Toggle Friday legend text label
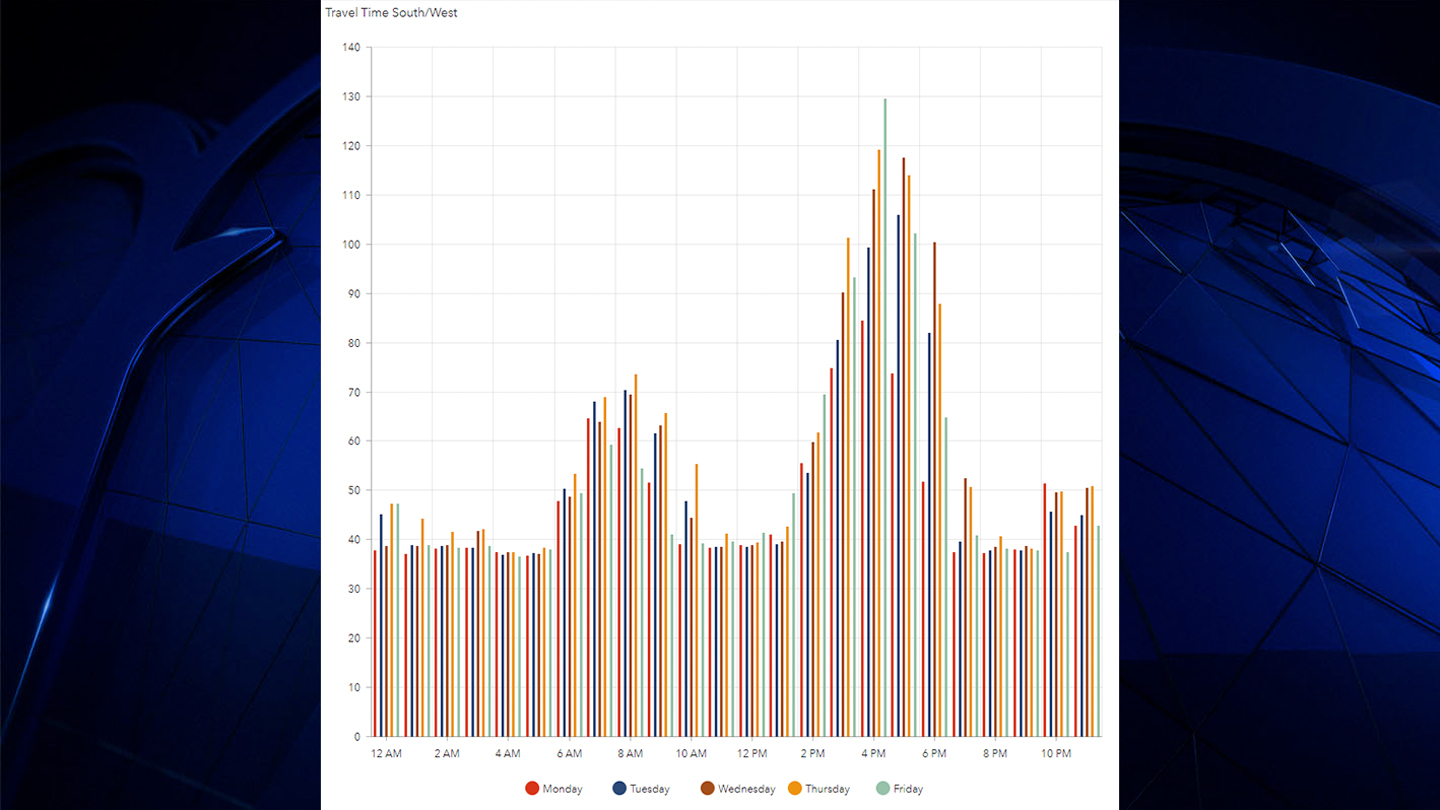The height and width of the screenshot is (810, 1440). pyautogui.click(x=908, y=789)
